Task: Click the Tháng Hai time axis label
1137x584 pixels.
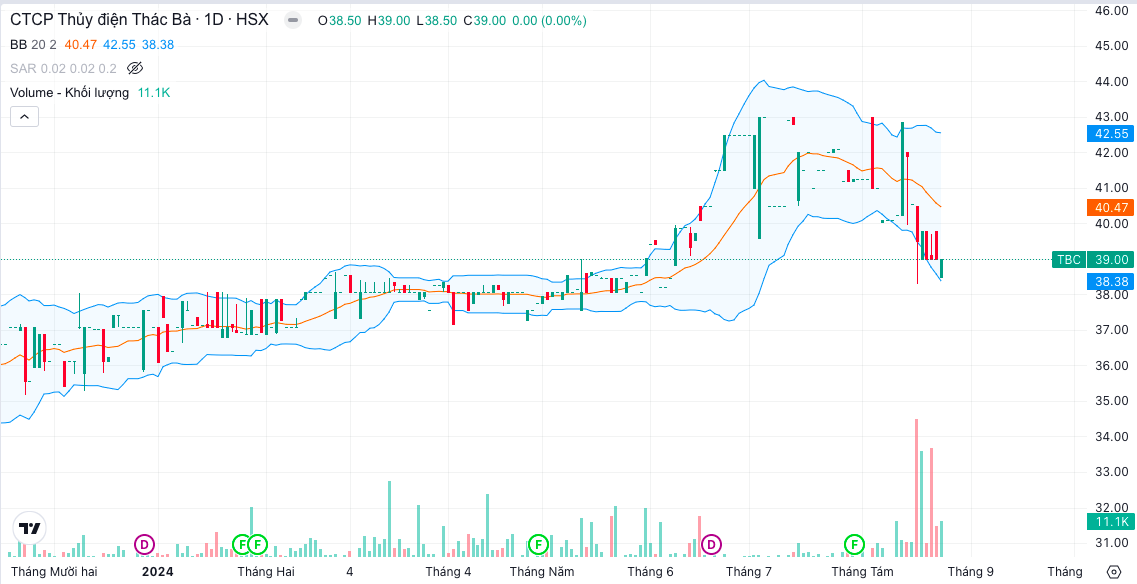Action: pyautogui.click(x=265, y=572)
